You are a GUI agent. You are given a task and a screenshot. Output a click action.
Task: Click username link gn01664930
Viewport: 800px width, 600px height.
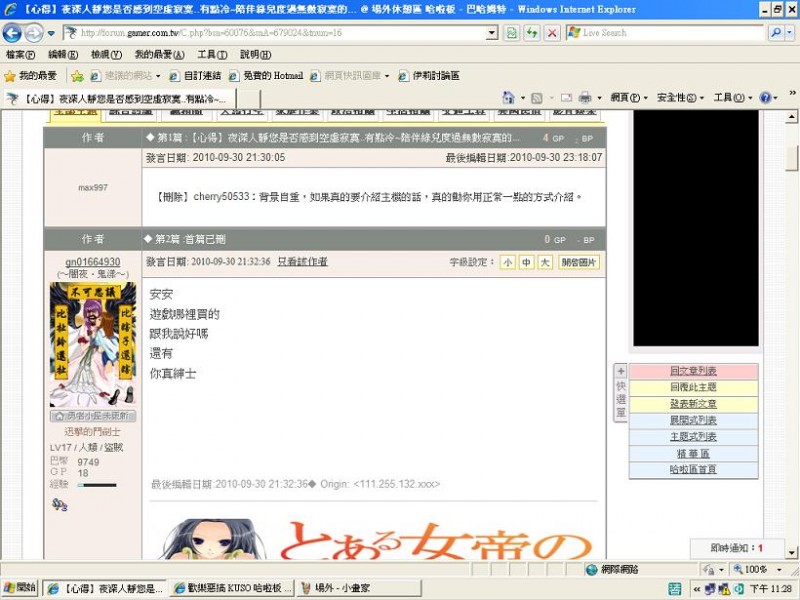pos(93,262)
